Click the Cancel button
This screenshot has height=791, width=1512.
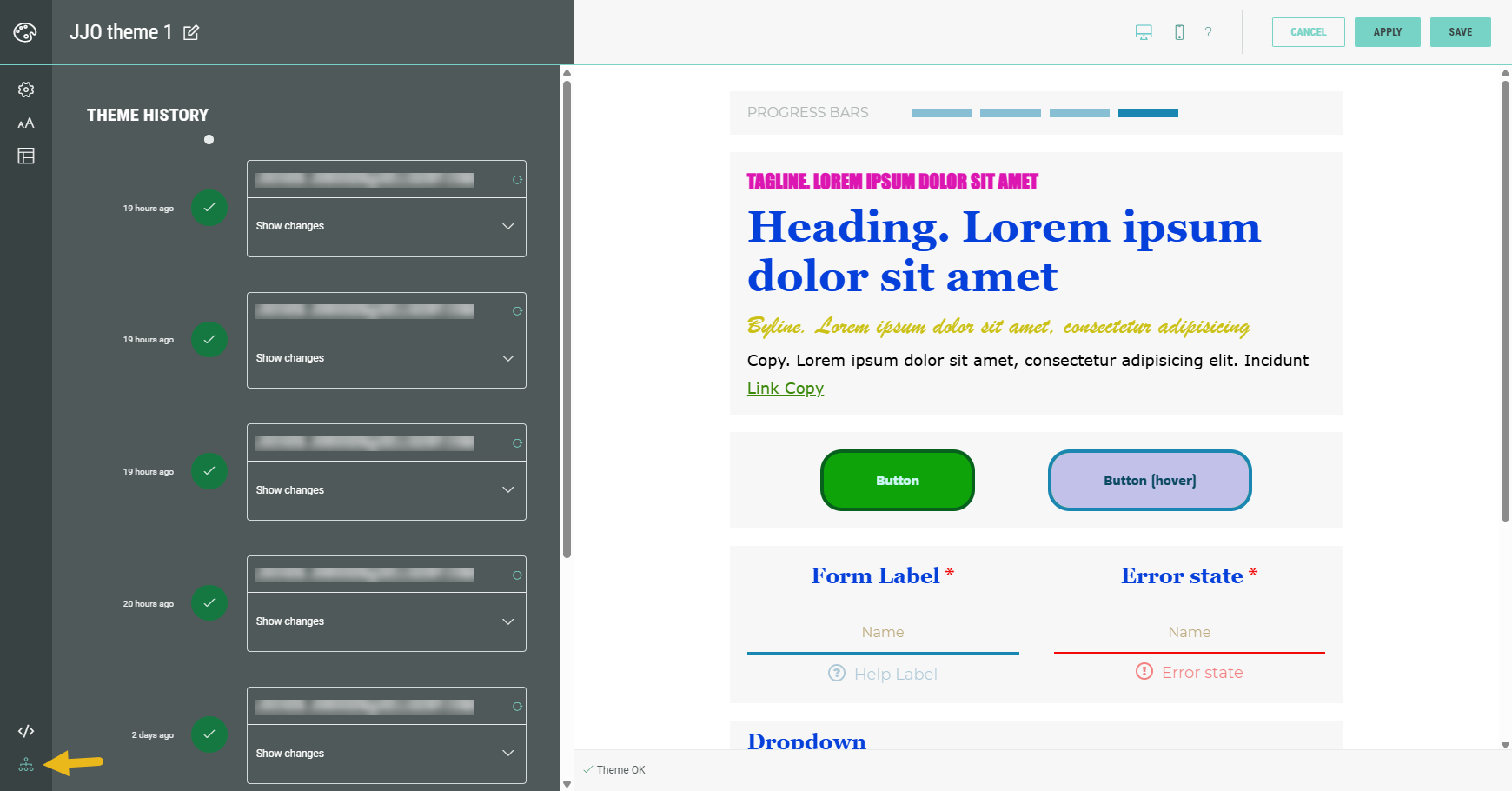[1308, 32]
